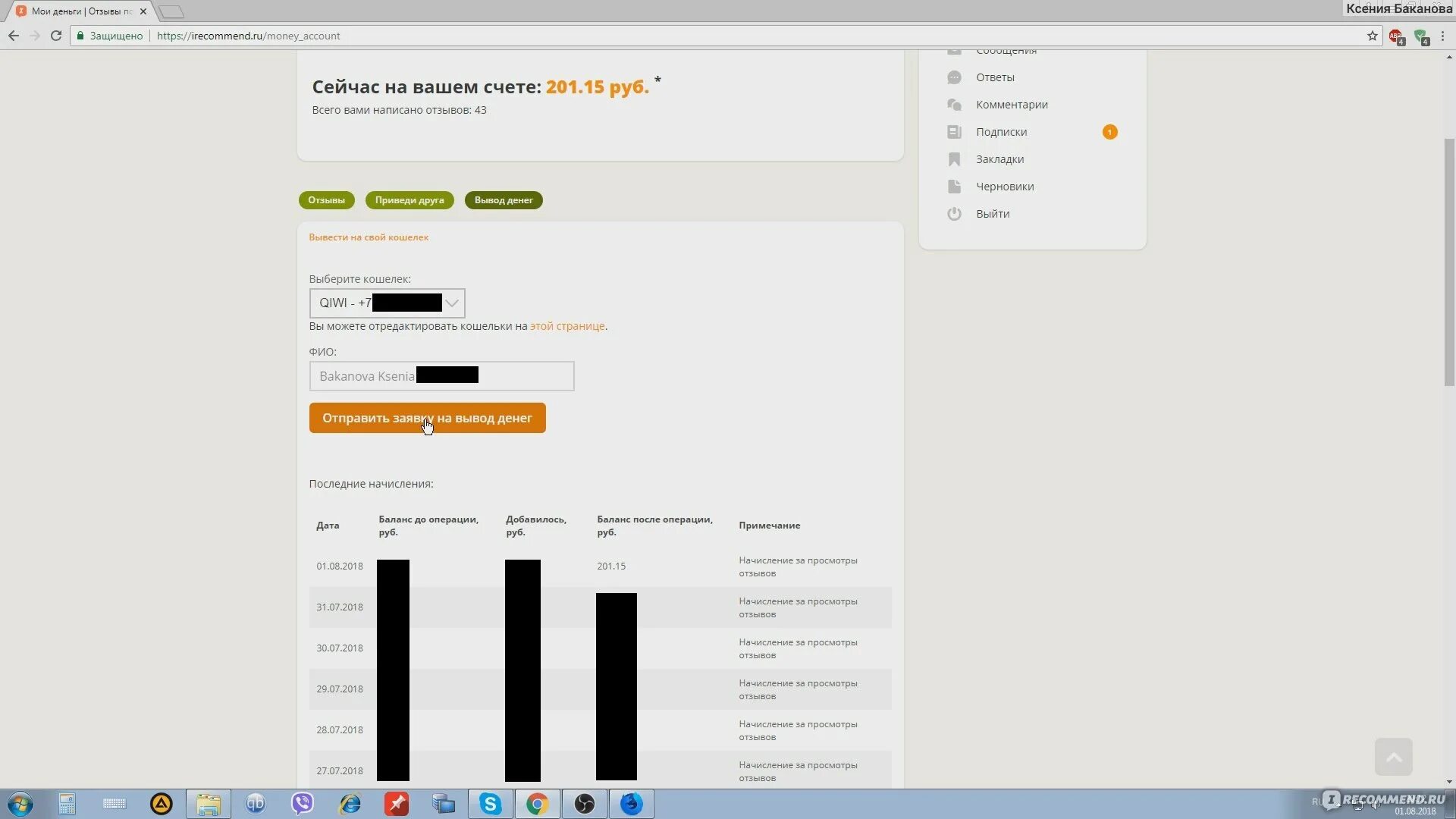This screenshot has width=1456, height=819.
Task: Reload the page using the refresh icon
Action: (56, 36)
